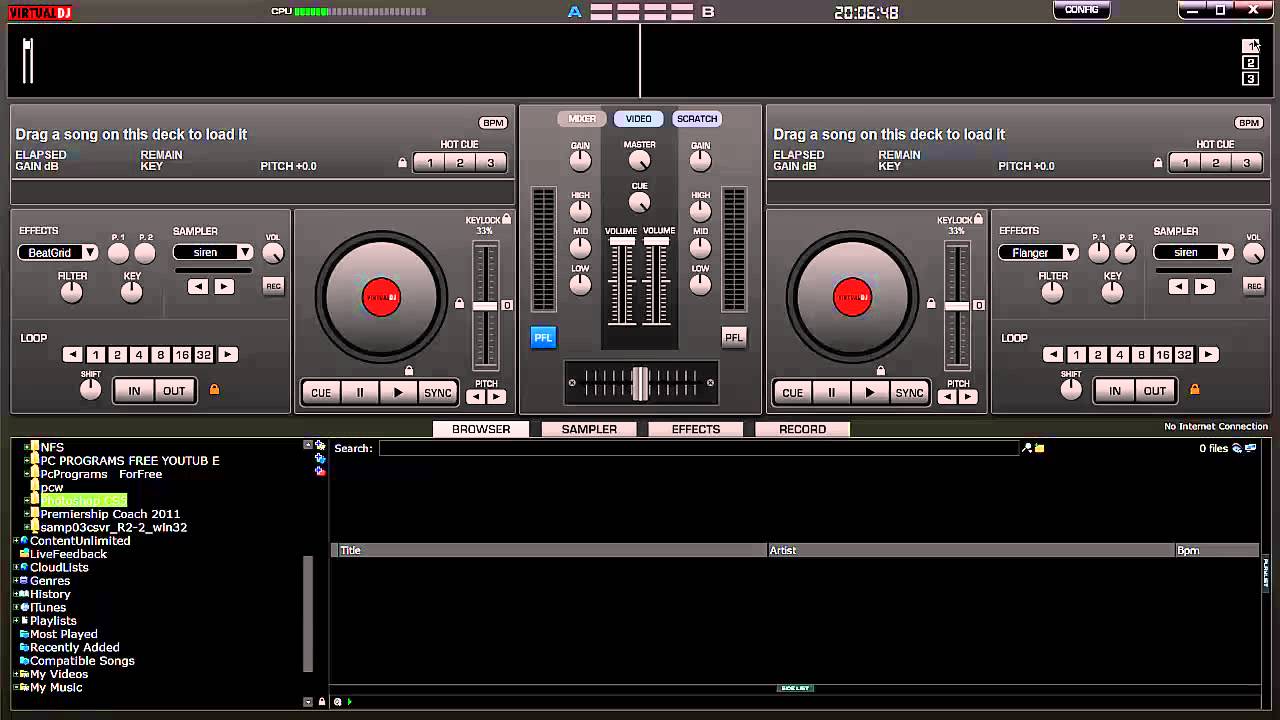Toggle the right channel PFL headphone cue
This screenshot has width=1280, height=720.
(x=734, y=338)
